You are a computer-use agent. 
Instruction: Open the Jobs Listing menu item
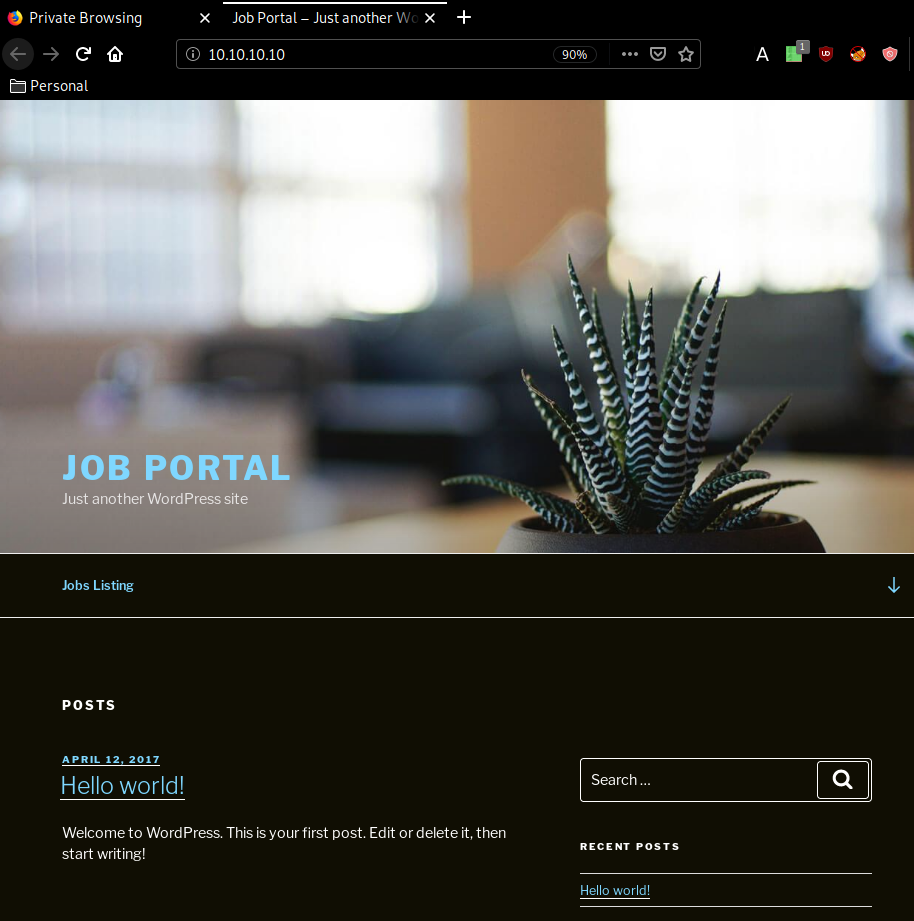98,585
